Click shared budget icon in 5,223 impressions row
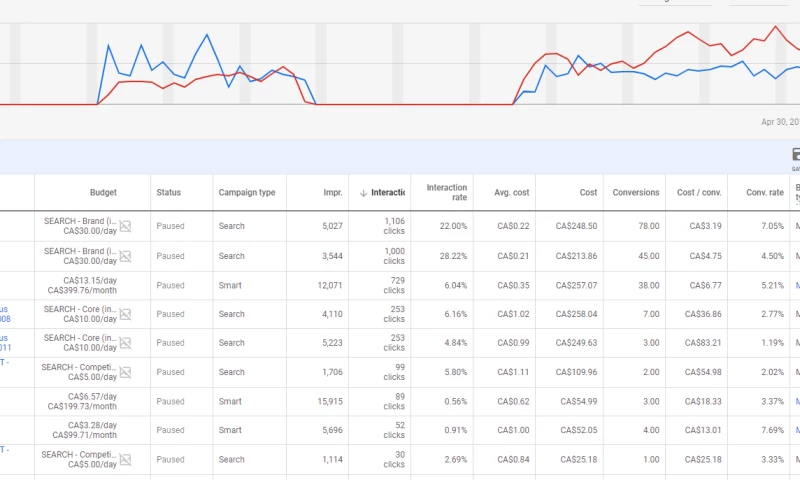 125,343
